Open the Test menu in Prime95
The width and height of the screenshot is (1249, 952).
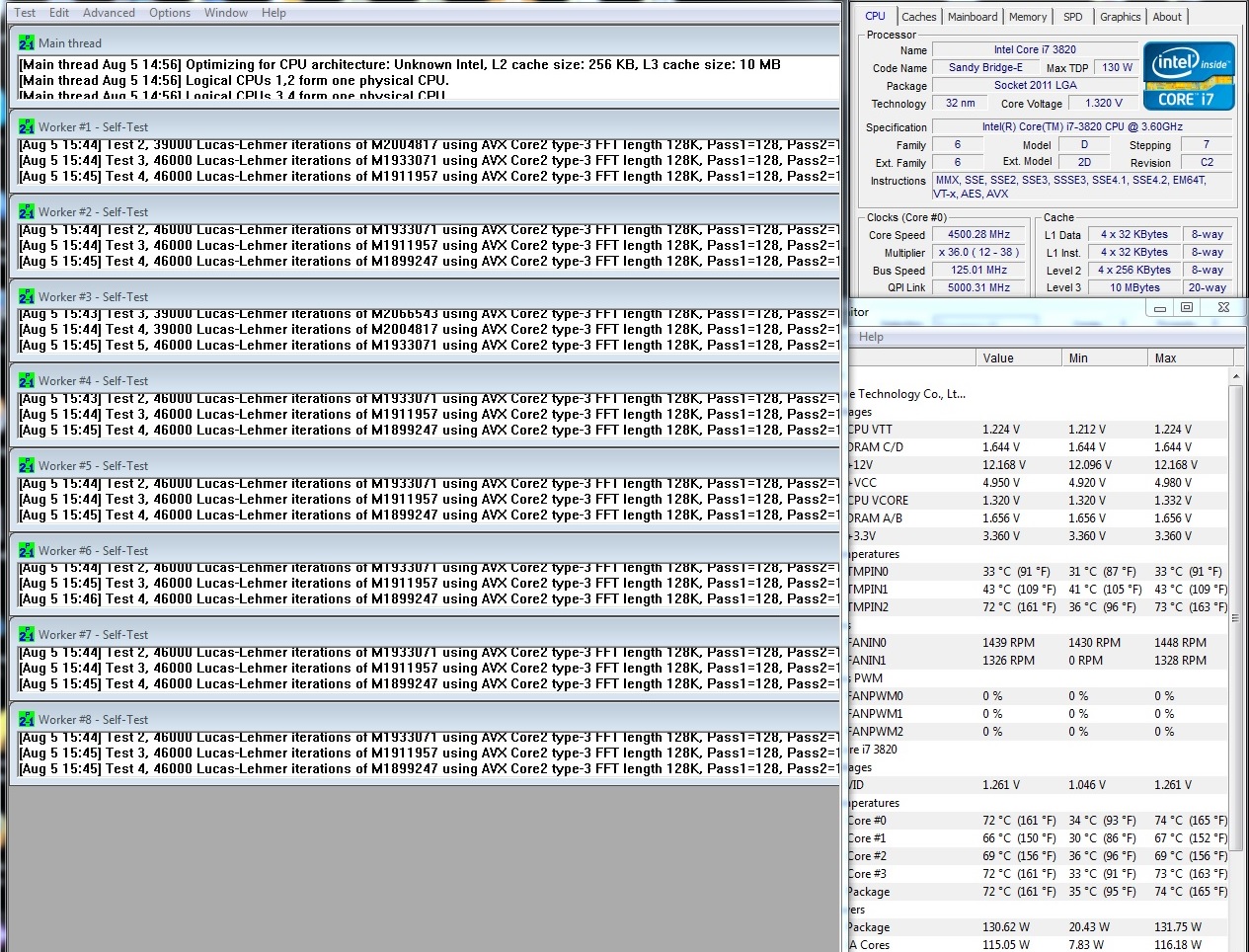coord(25,13)
